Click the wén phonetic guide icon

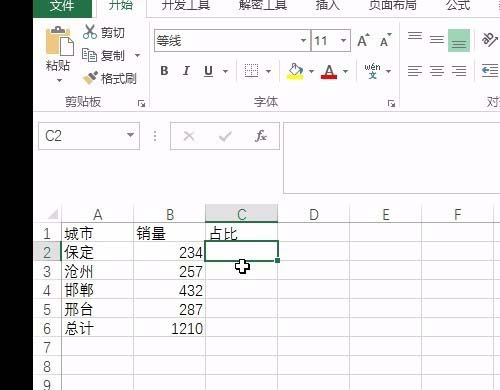(372, 71)
